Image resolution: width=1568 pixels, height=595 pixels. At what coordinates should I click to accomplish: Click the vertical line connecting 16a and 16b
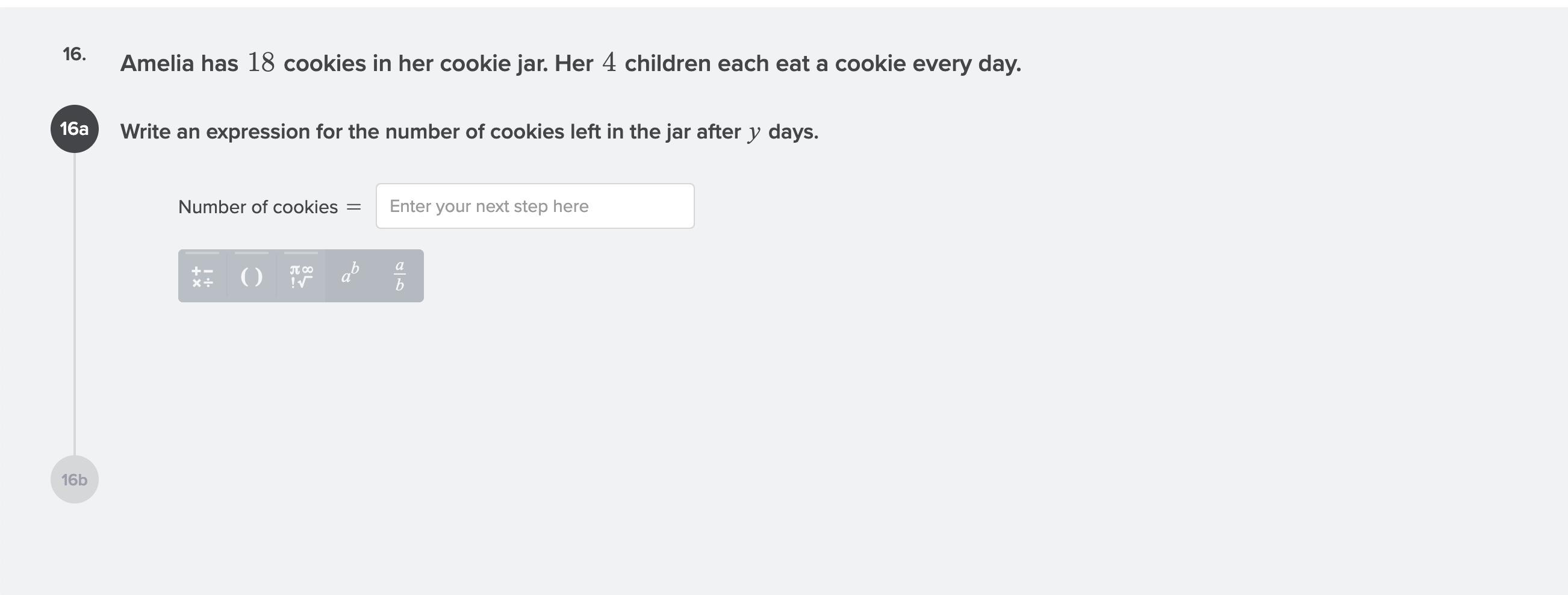(75, 305)
